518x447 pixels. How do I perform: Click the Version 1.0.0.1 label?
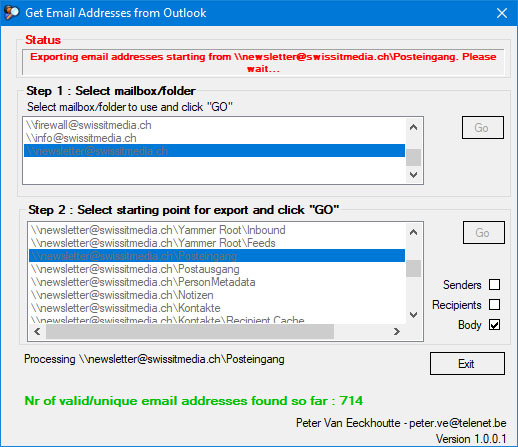pos(471,439)
